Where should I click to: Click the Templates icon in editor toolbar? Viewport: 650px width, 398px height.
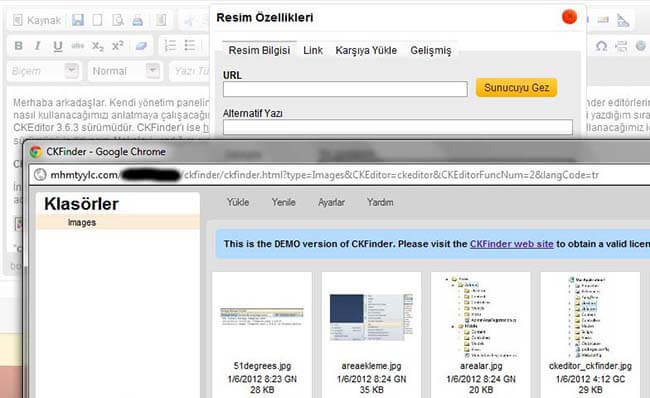(x=161, y=20)
